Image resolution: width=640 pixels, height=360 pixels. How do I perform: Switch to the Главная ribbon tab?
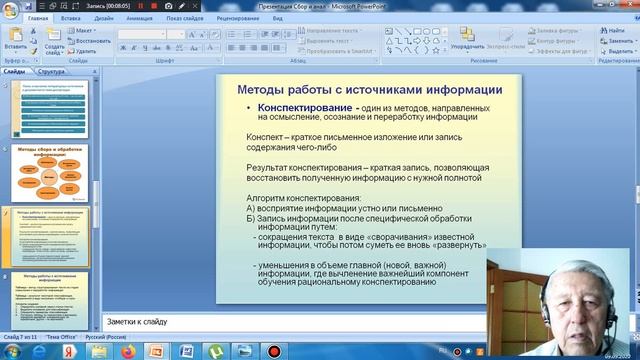pyautogui.click(x=38, y=18)
